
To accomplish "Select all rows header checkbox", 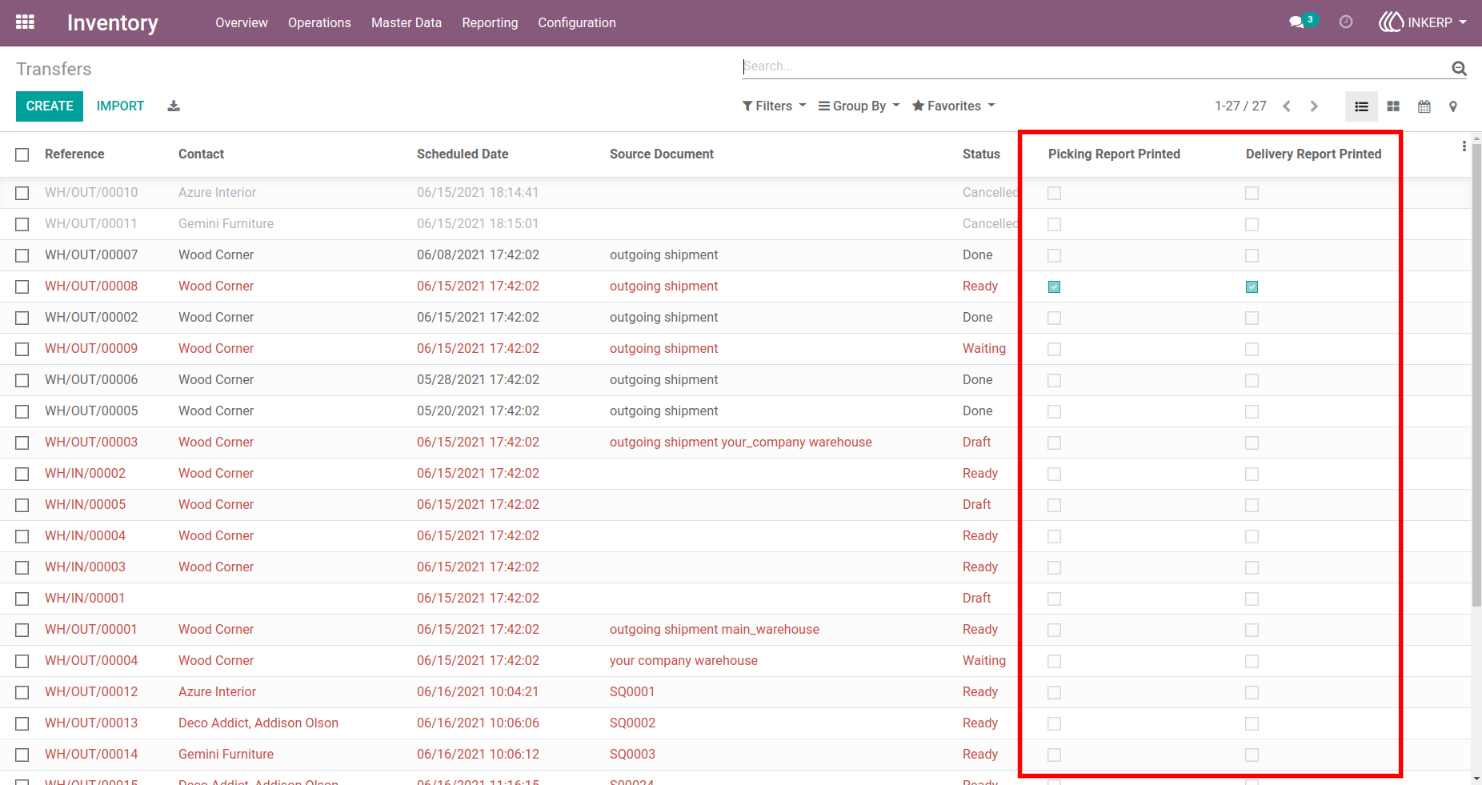I will [22, 155].
